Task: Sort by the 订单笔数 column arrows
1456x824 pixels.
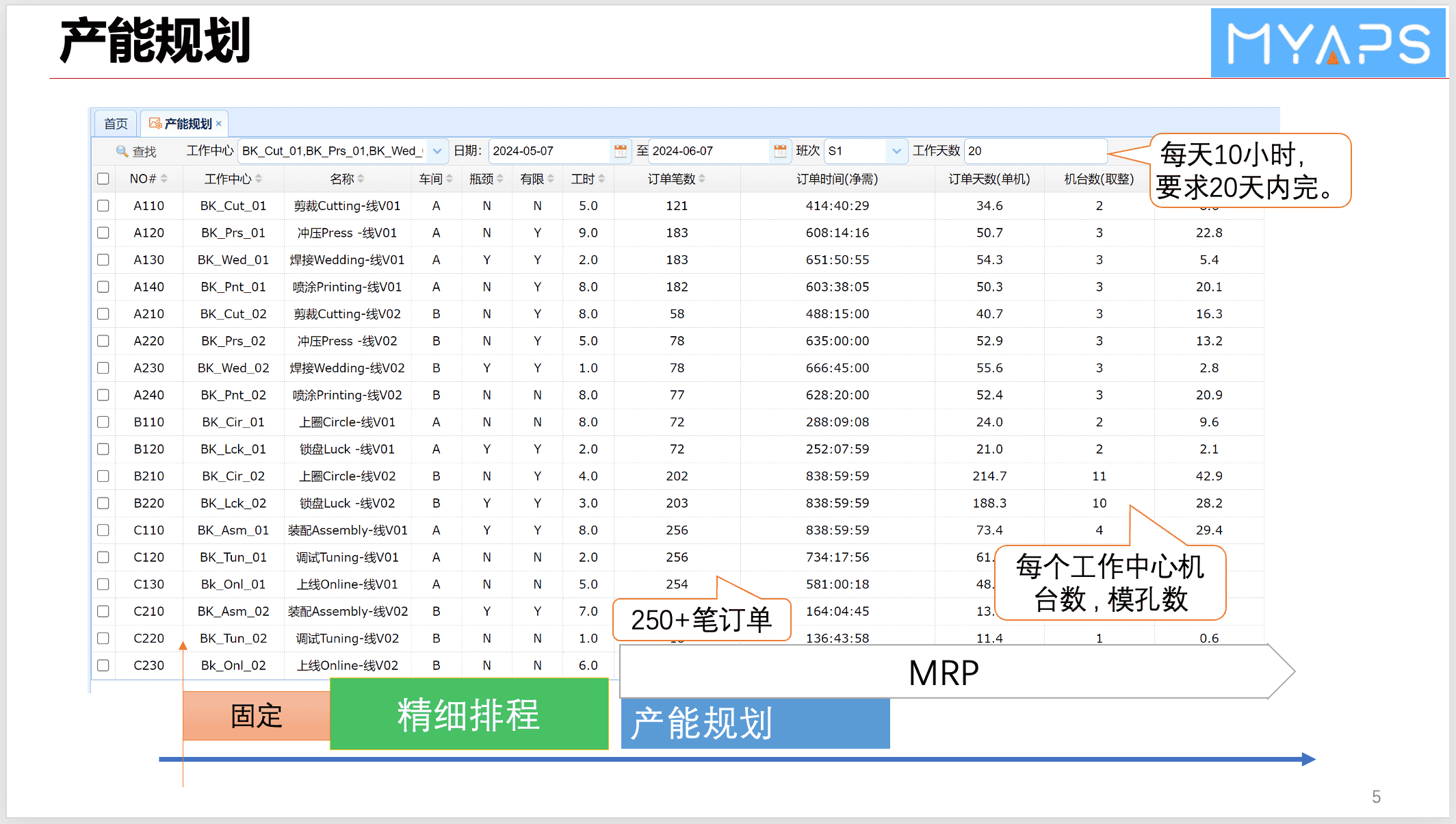Action: pos(702,179)
